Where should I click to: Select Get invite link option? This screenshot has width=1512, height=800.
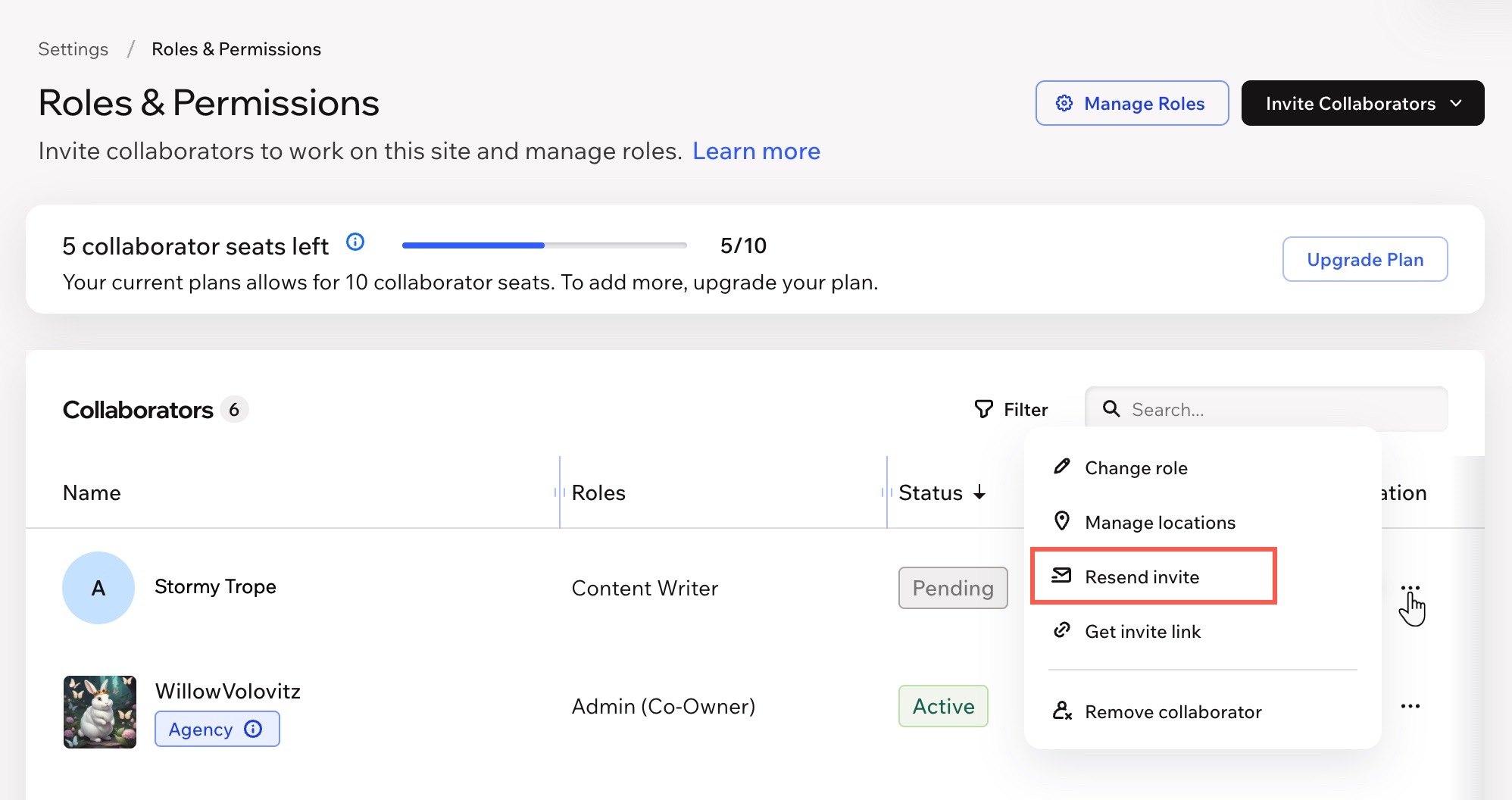tap(1202, 631)
